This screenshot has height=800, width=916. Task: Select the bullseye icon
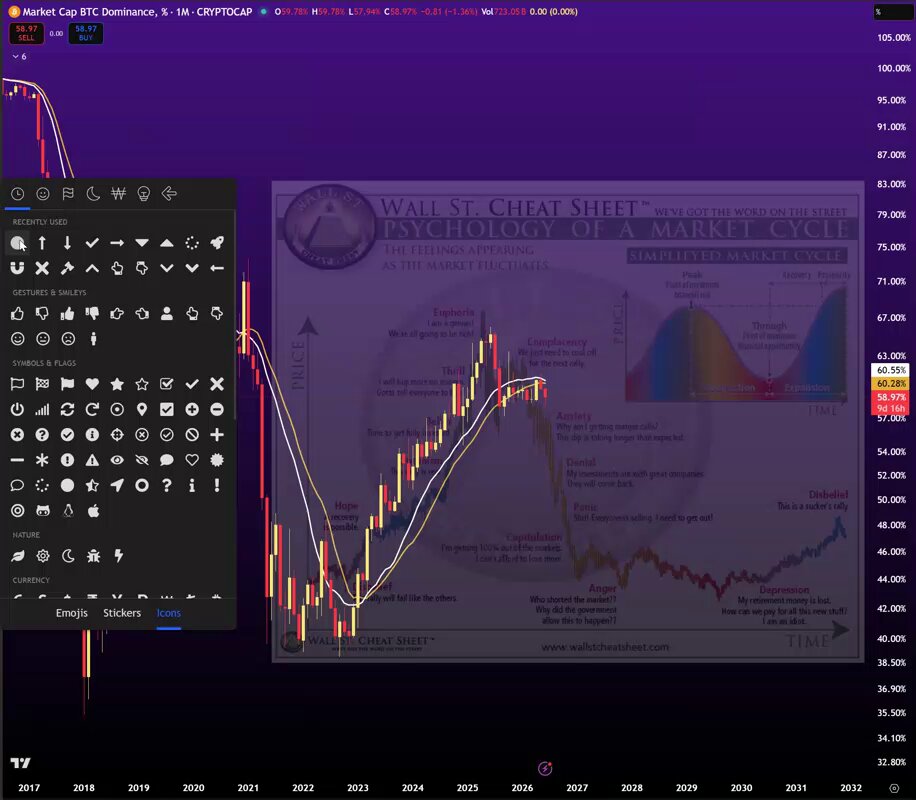(17, 511)
